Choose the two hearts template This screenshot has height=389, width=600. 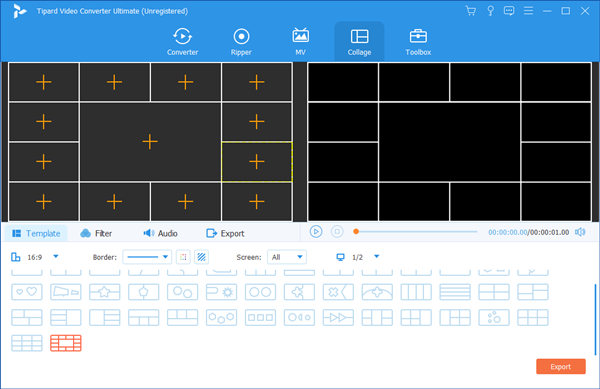point(27,292)
